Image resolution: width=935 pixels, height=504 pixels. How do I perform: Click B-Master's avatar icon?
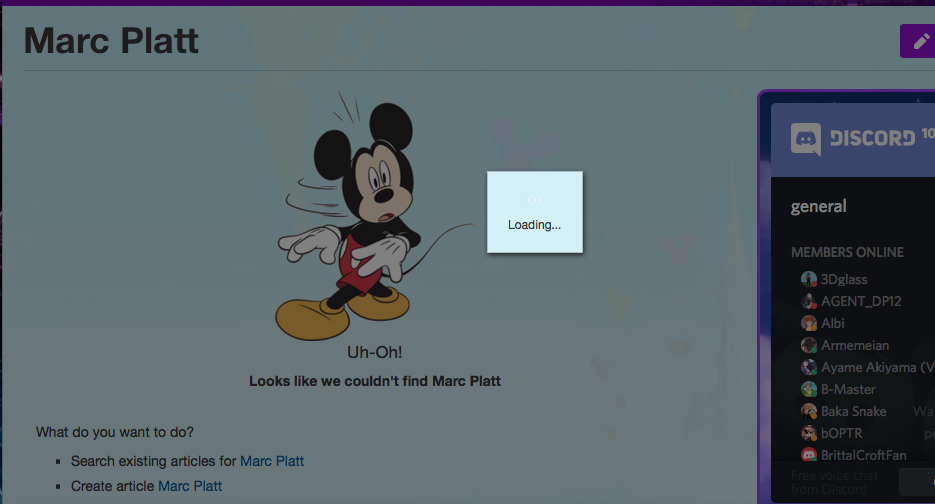[x=809, y=389]
